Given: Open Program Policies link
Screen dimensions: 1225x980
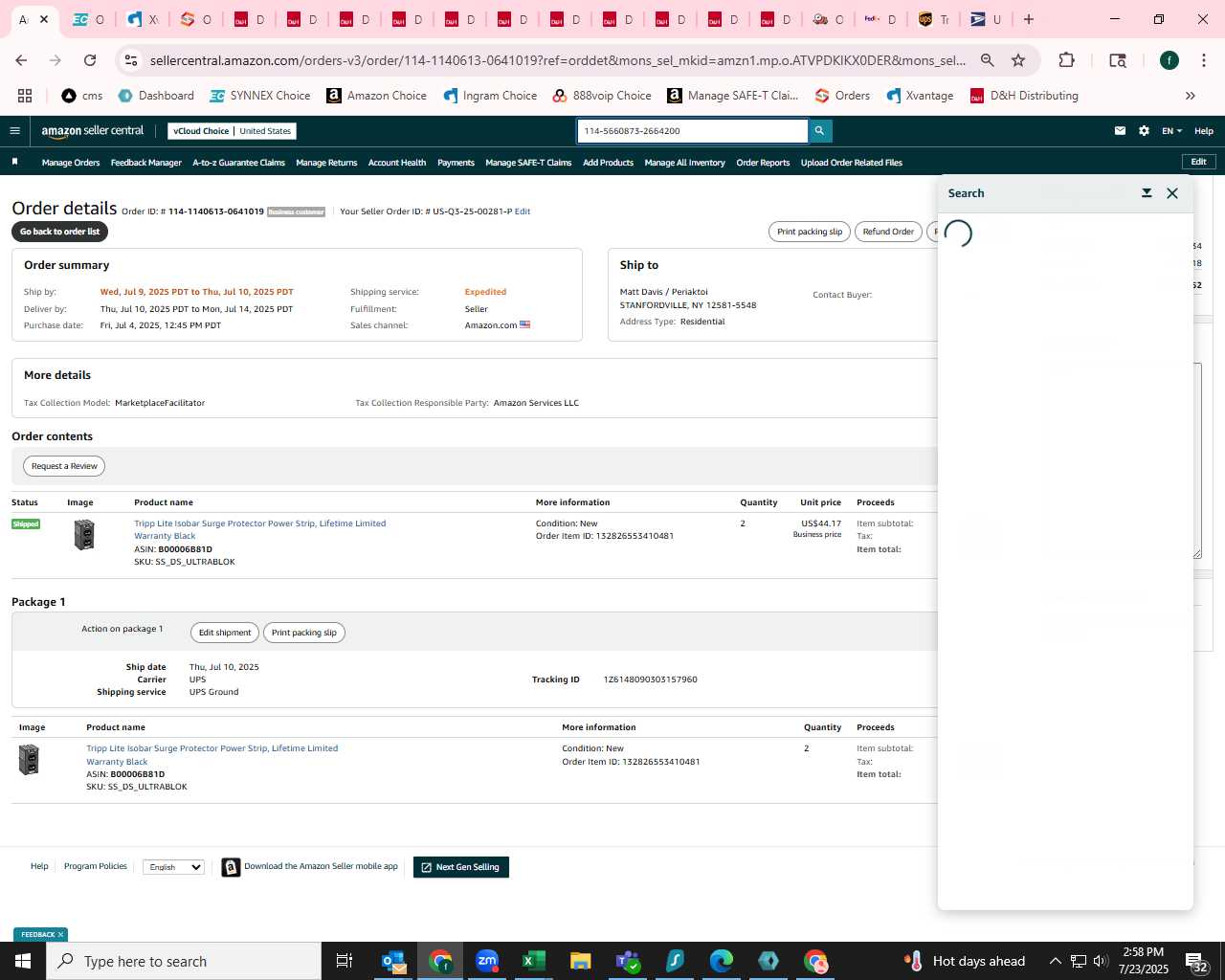Looking at the screenshot, I should click(95, 866).
